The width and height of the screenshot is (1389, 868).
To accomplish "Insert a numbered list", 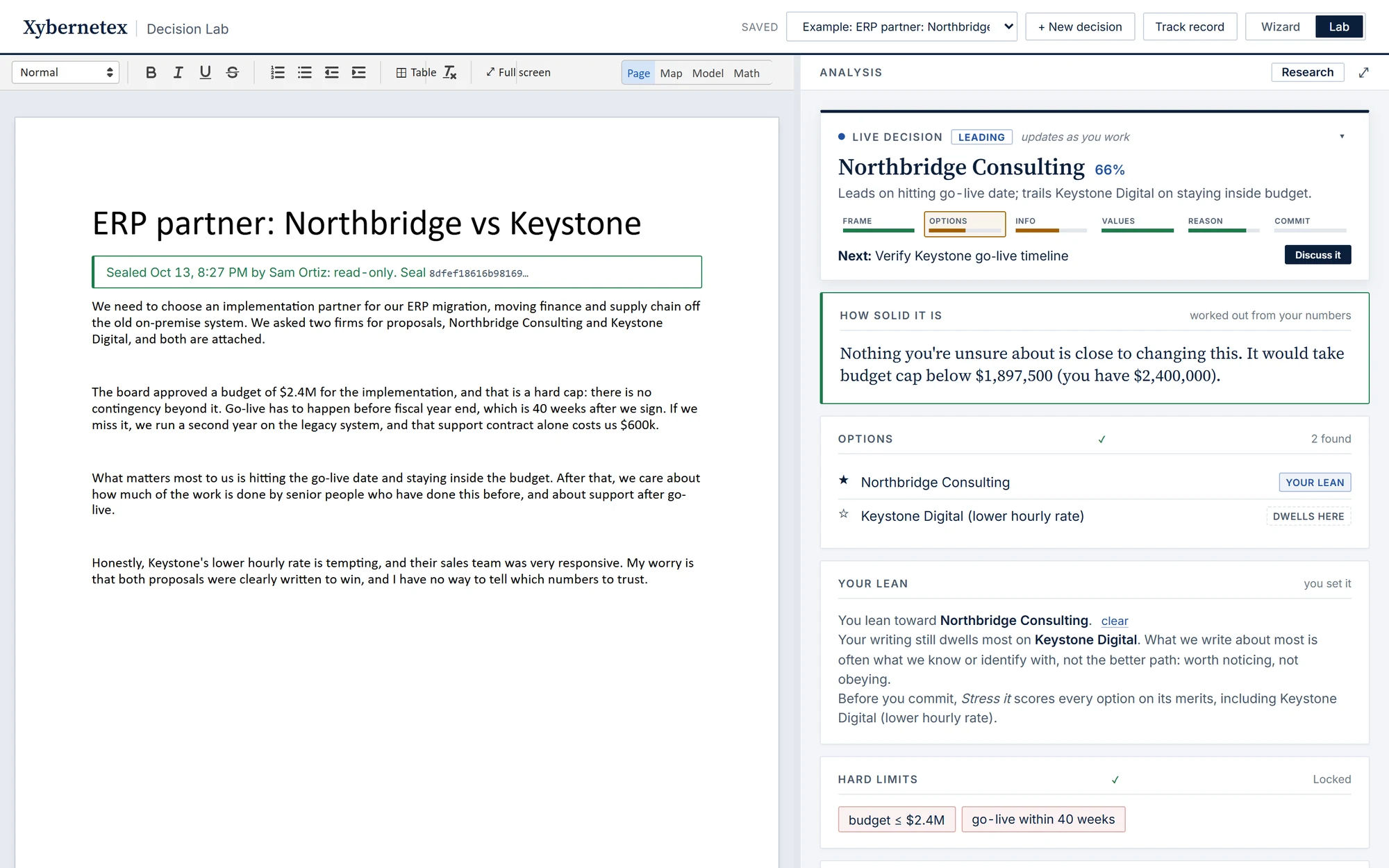I will coord(277,72).
